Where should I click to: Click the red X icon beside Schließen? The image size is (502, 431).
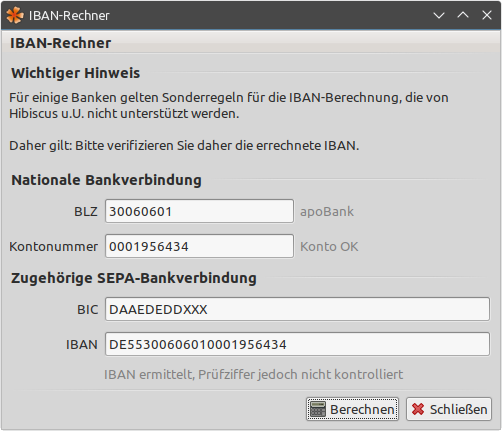418,409
